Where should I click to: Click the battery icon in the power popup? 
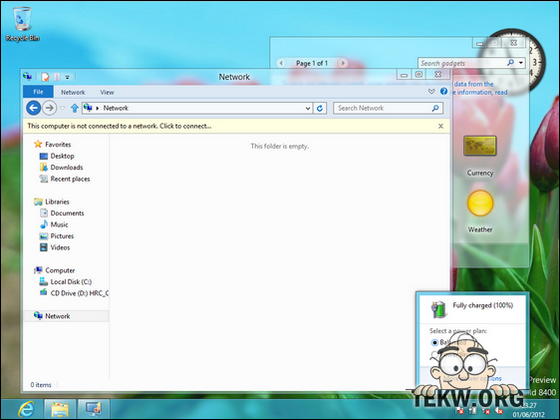pos(439,309)
